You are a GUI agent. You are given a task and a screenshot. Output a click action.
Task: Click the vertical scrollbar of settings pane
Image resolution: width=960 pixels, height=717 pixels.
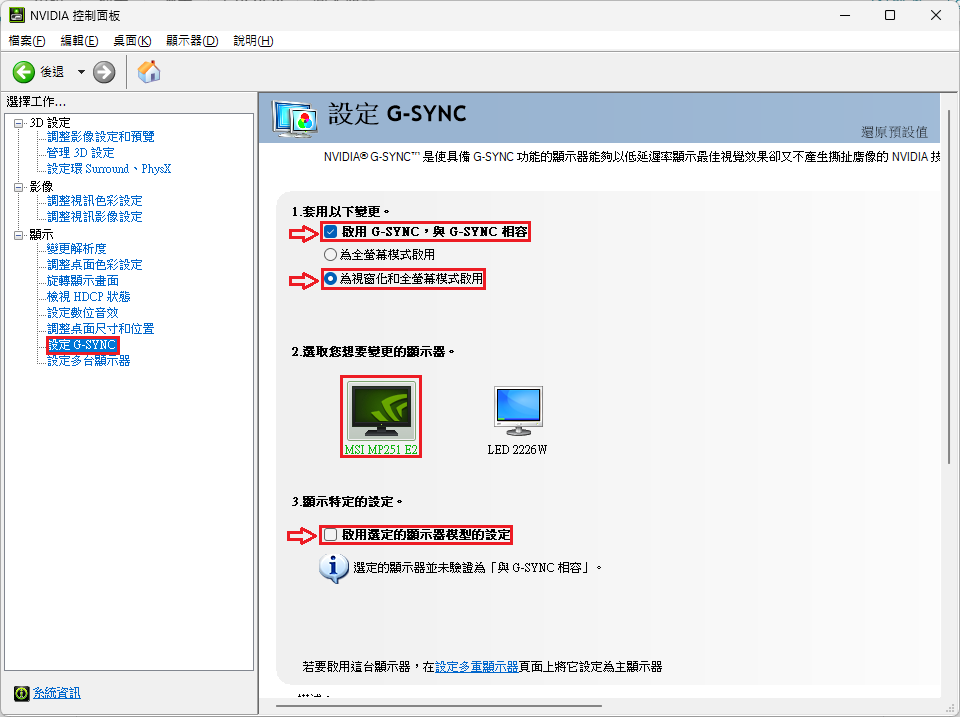pos(950,288)
